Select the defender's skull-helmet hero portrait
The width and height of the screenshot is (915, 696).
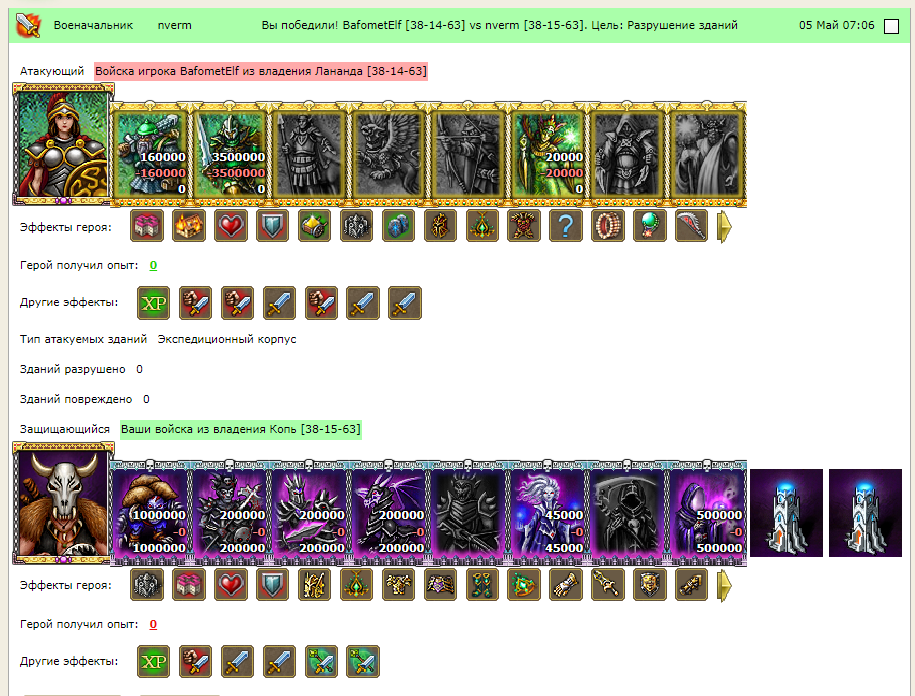[63, 503]
